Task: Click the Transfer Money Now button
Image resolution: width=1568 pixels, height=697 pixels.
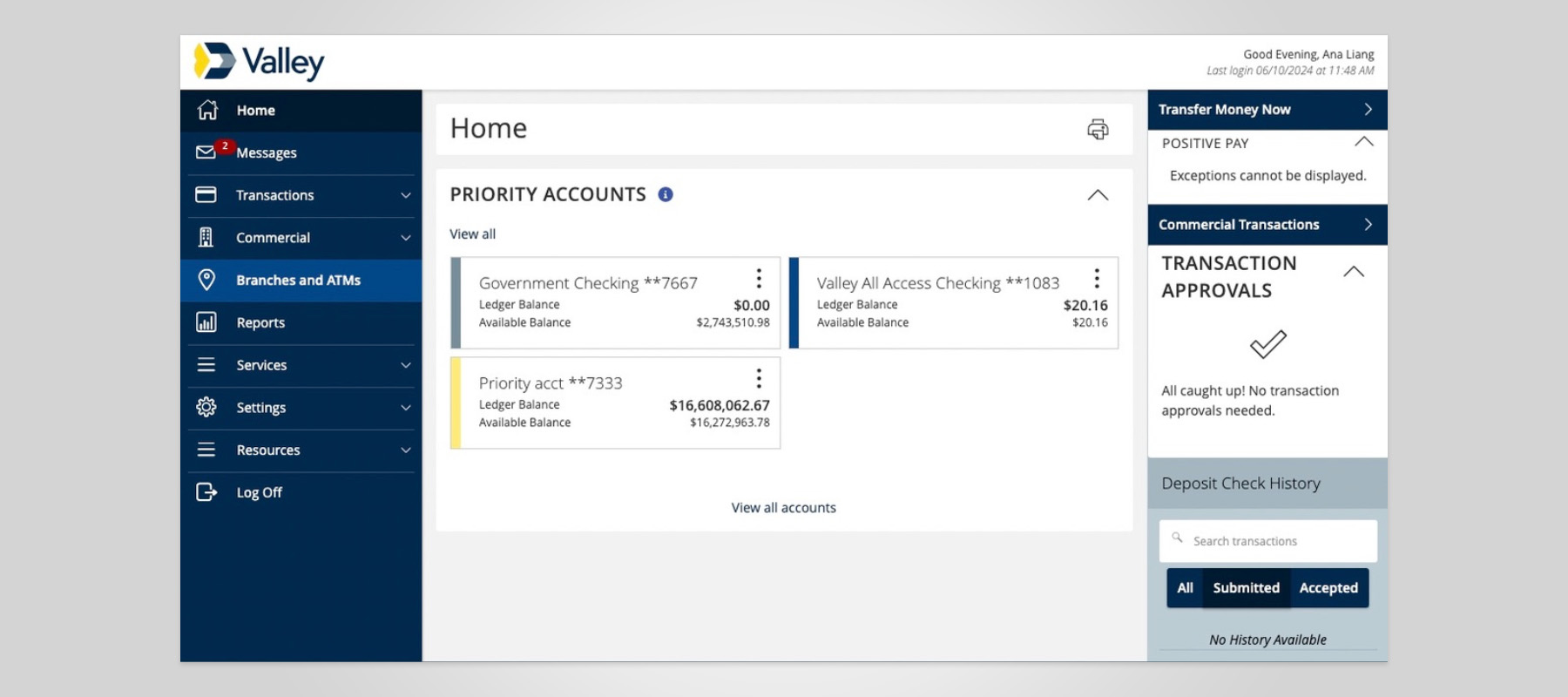Action: click(x=1267, y=110)
